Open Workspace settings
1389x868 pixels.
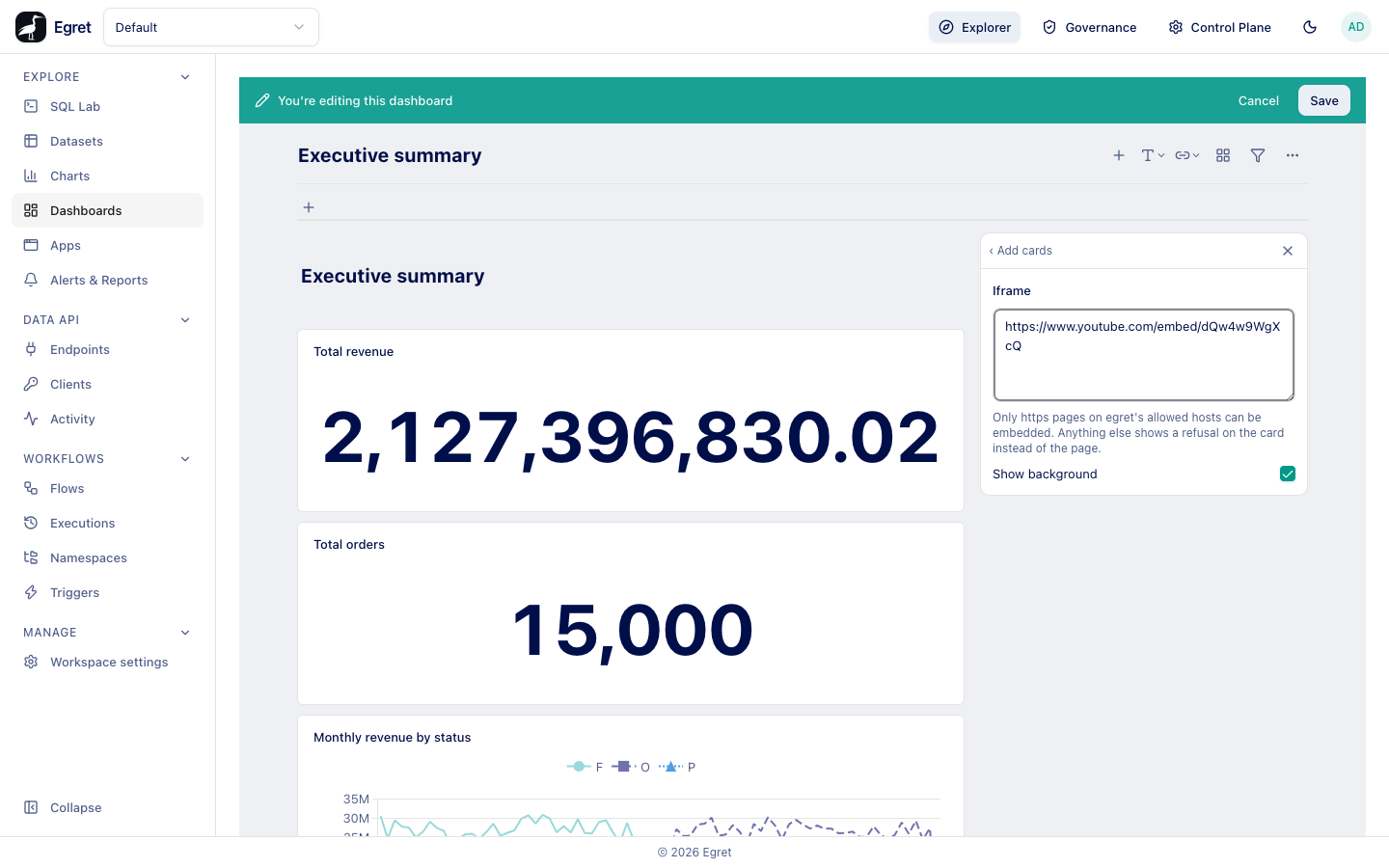click(107, 662)
